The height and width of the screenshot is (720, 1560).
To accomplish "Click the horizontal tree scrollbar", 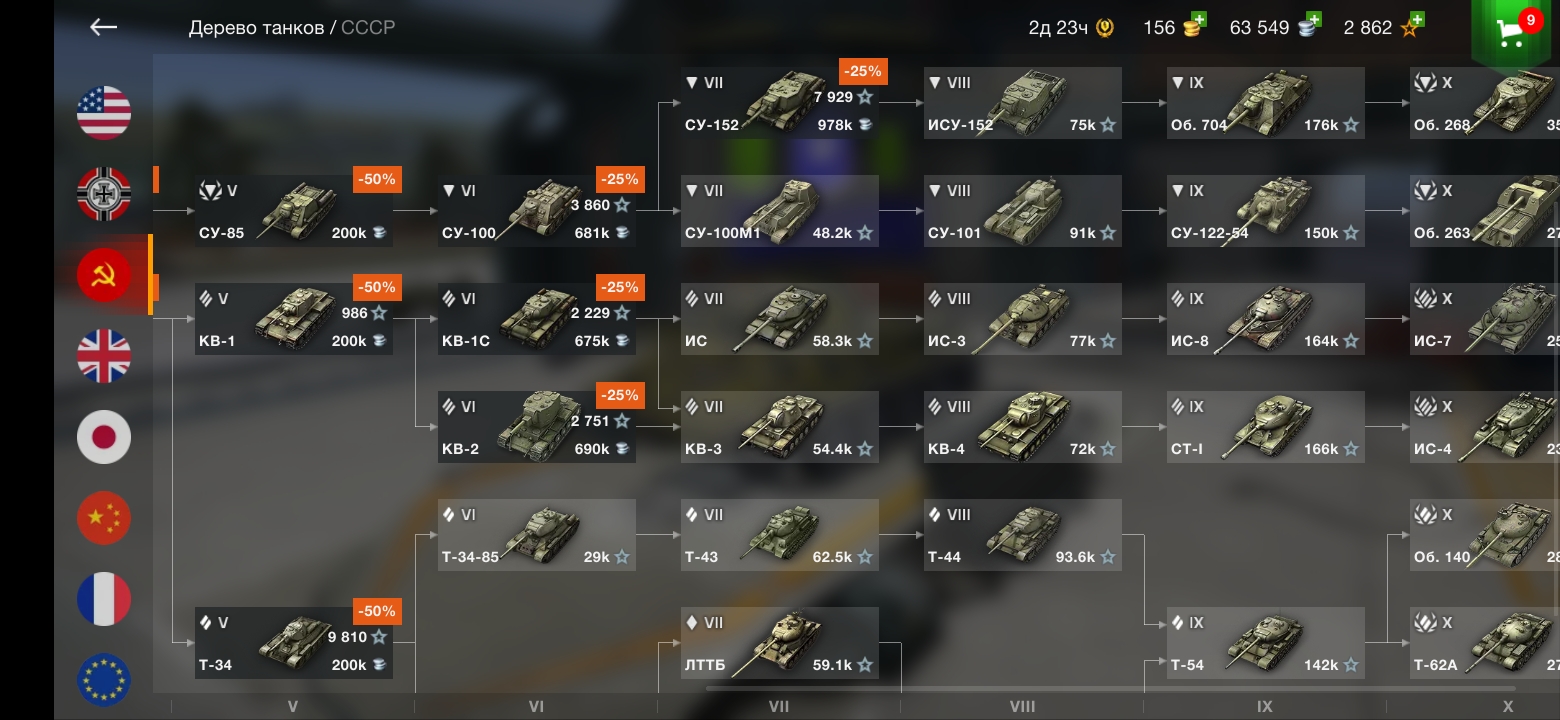I will point(1110,688).
